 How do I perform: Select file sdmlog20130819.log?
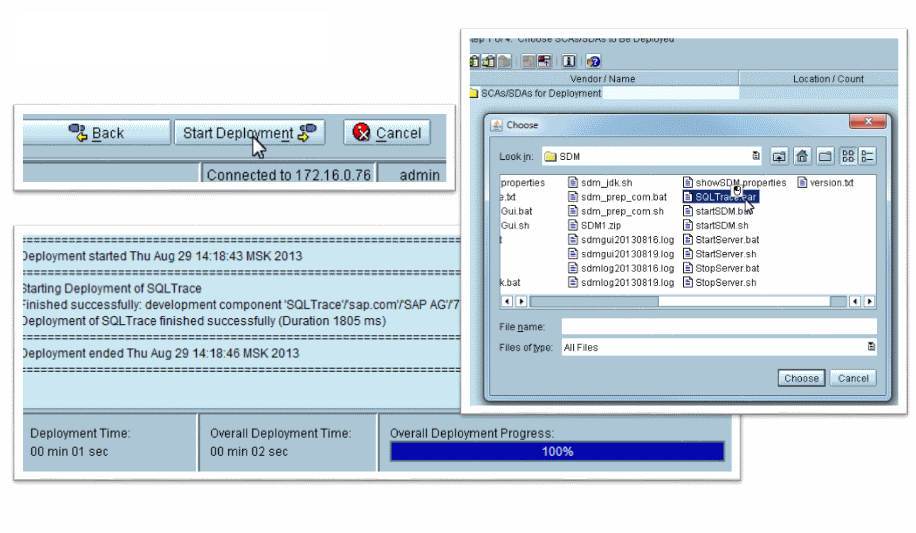pos(621,282)
